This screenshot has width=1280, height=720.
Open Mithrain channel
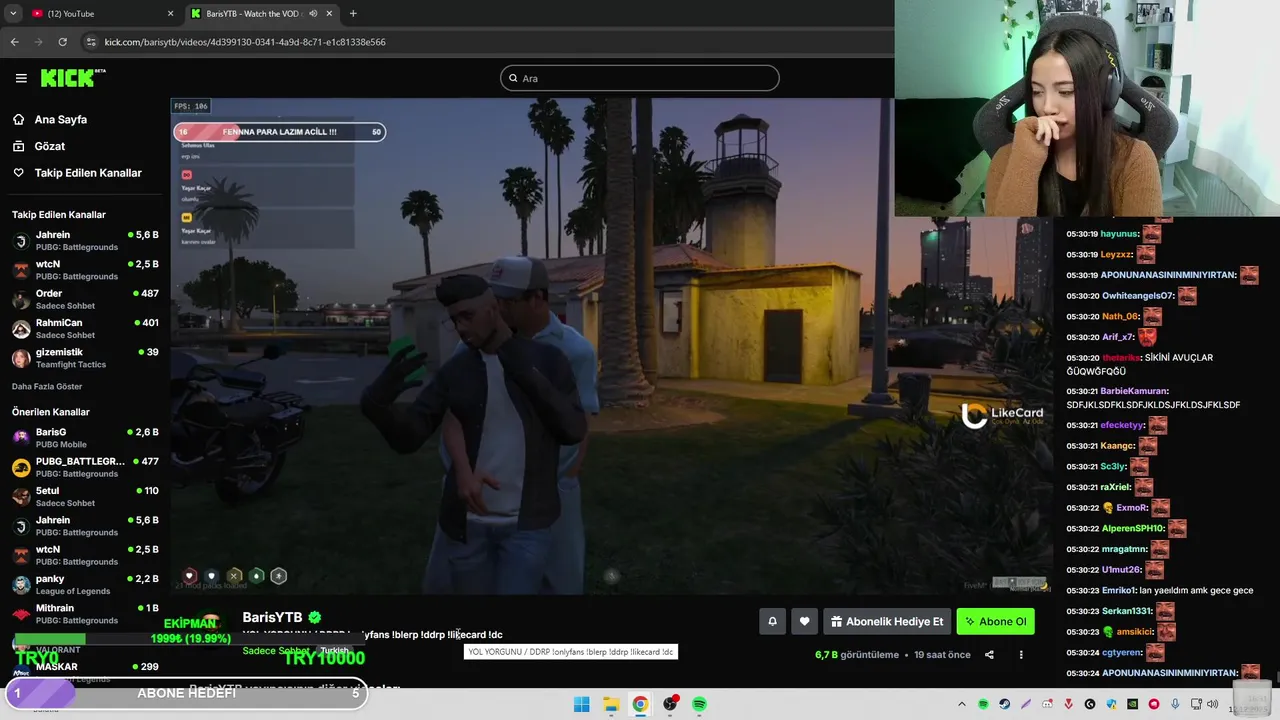point(85,614)
